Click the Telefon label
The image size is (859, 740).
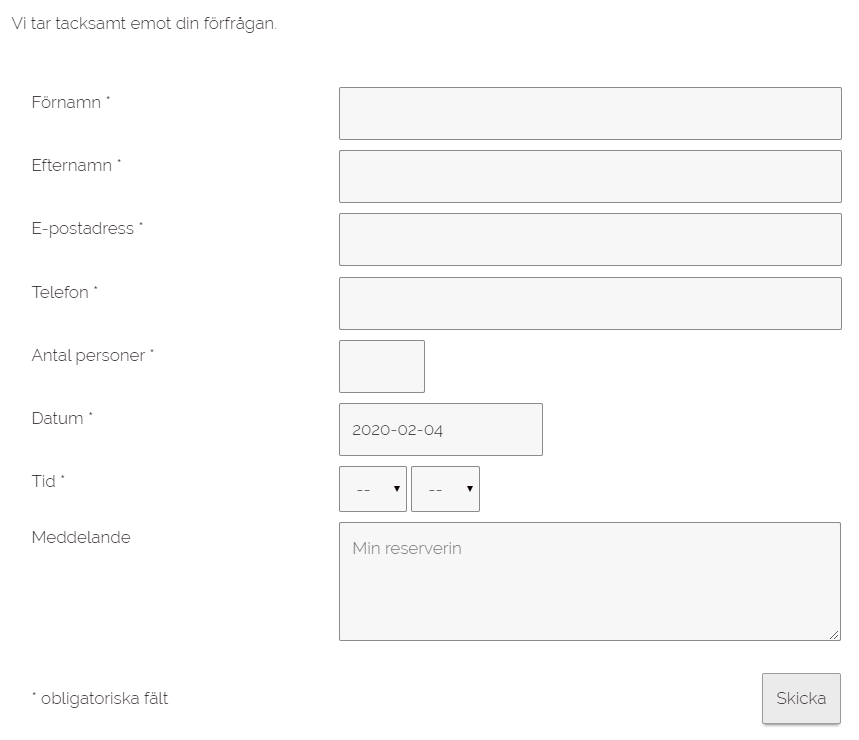[60, 292]
